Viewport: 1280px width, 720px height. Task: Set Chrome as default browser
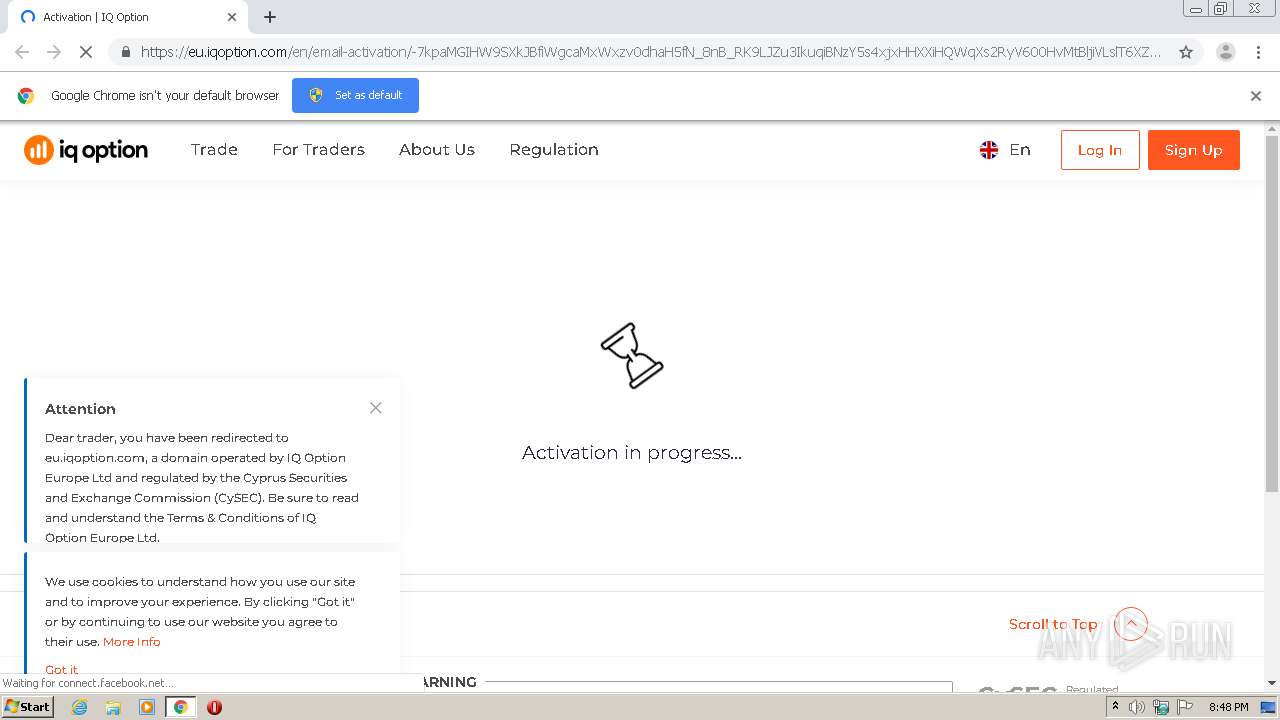click(355, 95)
